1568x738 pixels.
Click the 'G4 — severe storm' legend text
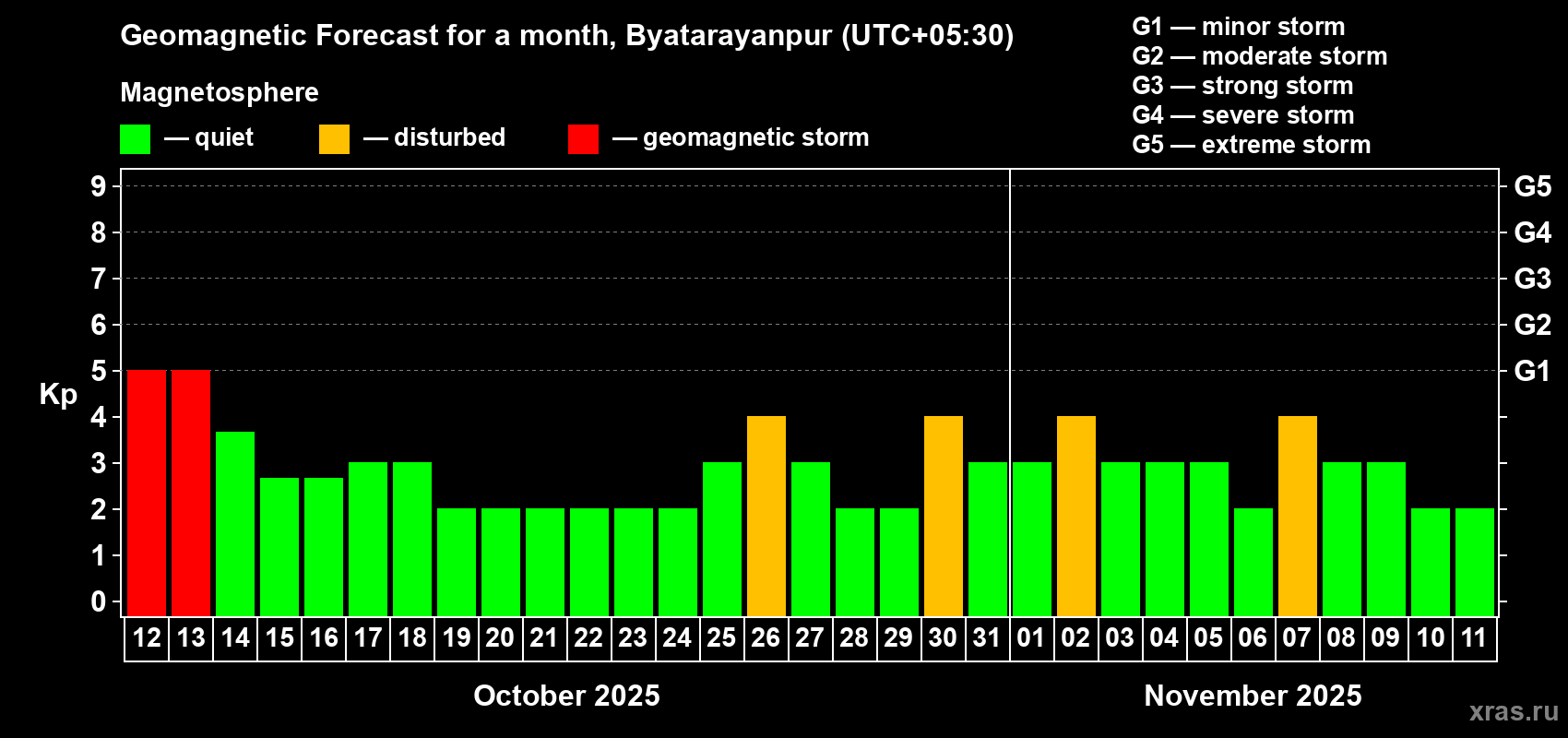(x=1243, y=115)
